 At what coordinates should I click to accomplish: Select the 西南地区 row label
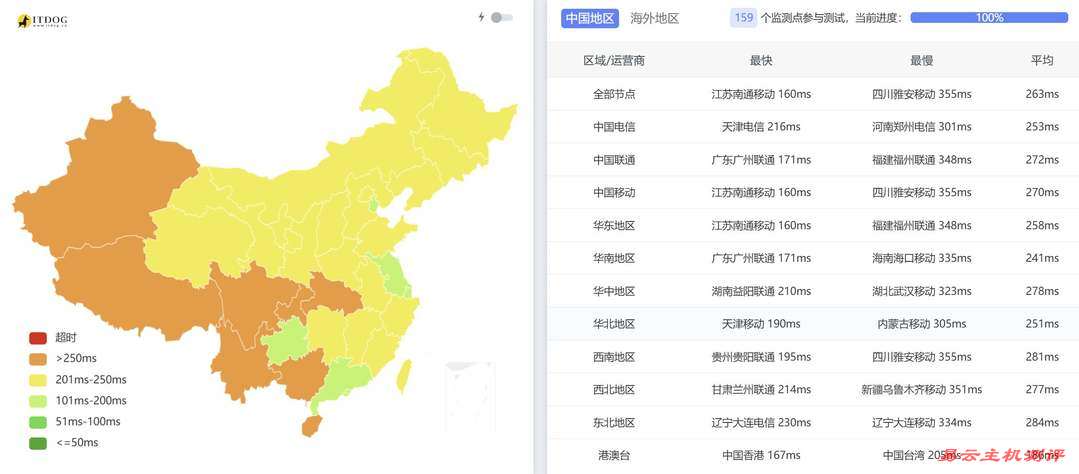[x=614, y=356]
